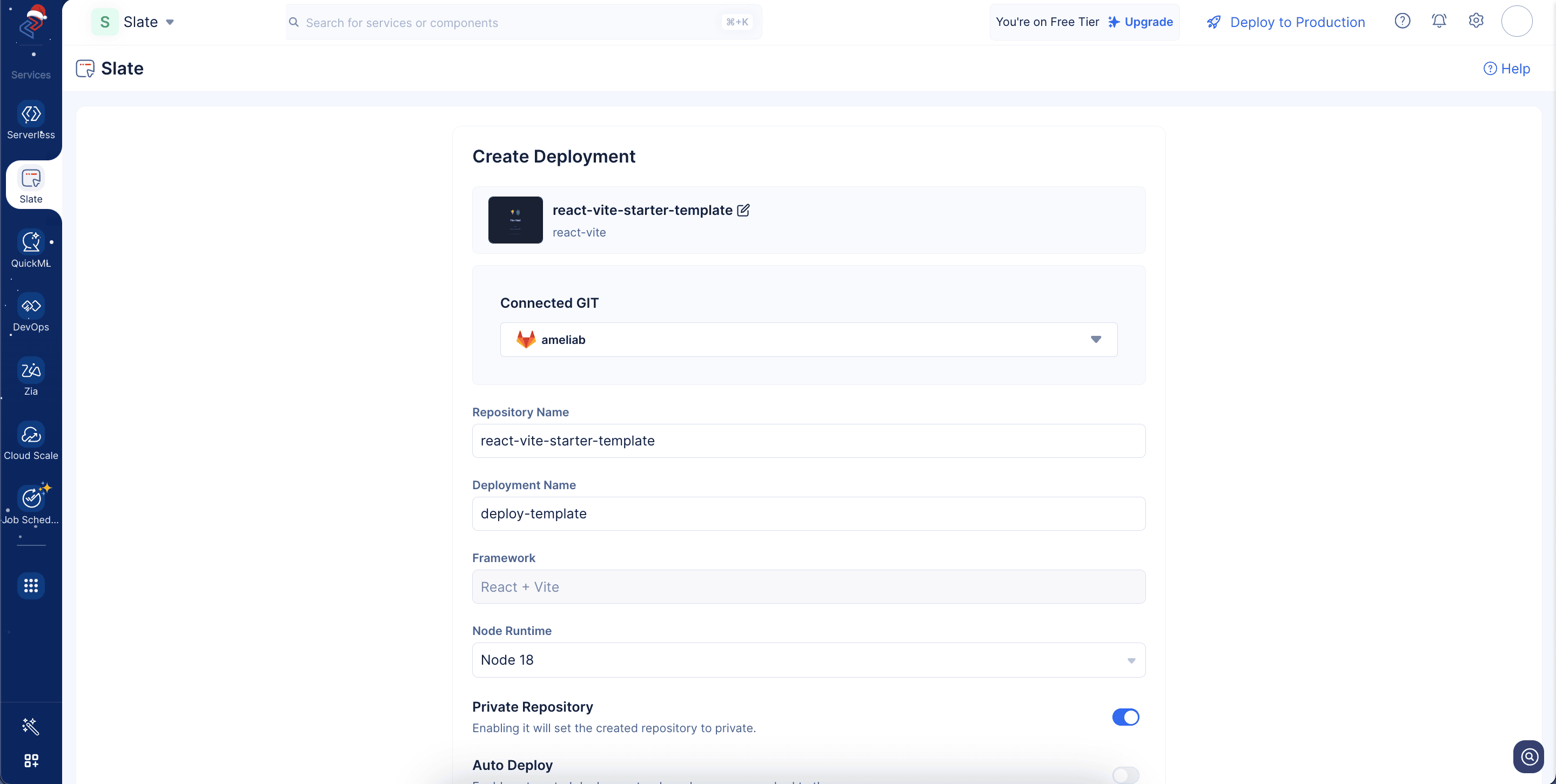
Task: Edit the react-vite-starter-template name with the pencil icon
Action: tap(743, 210)
